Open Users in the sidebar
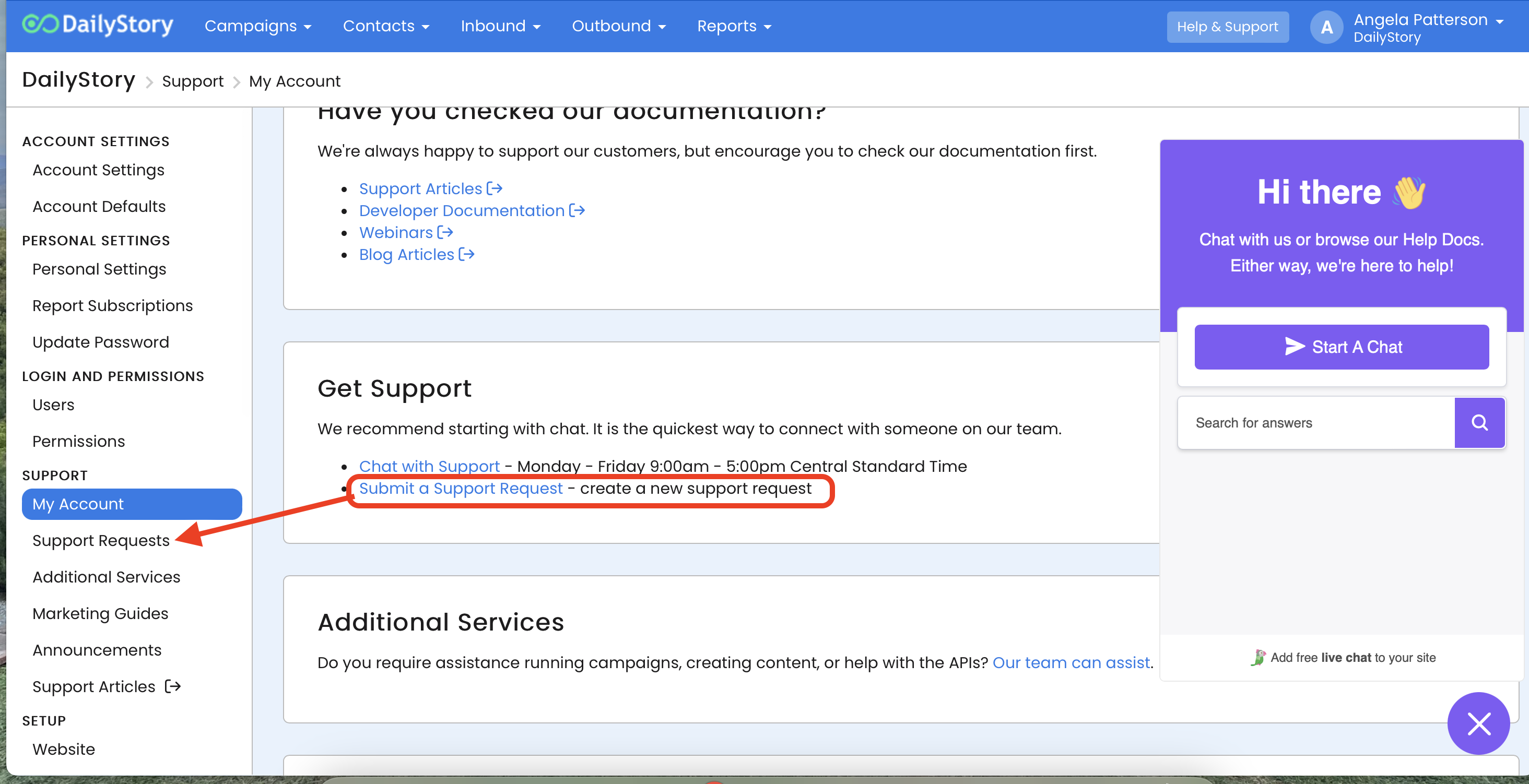The height and width of the screenshot is (784, 1529). tap(53, 405)
